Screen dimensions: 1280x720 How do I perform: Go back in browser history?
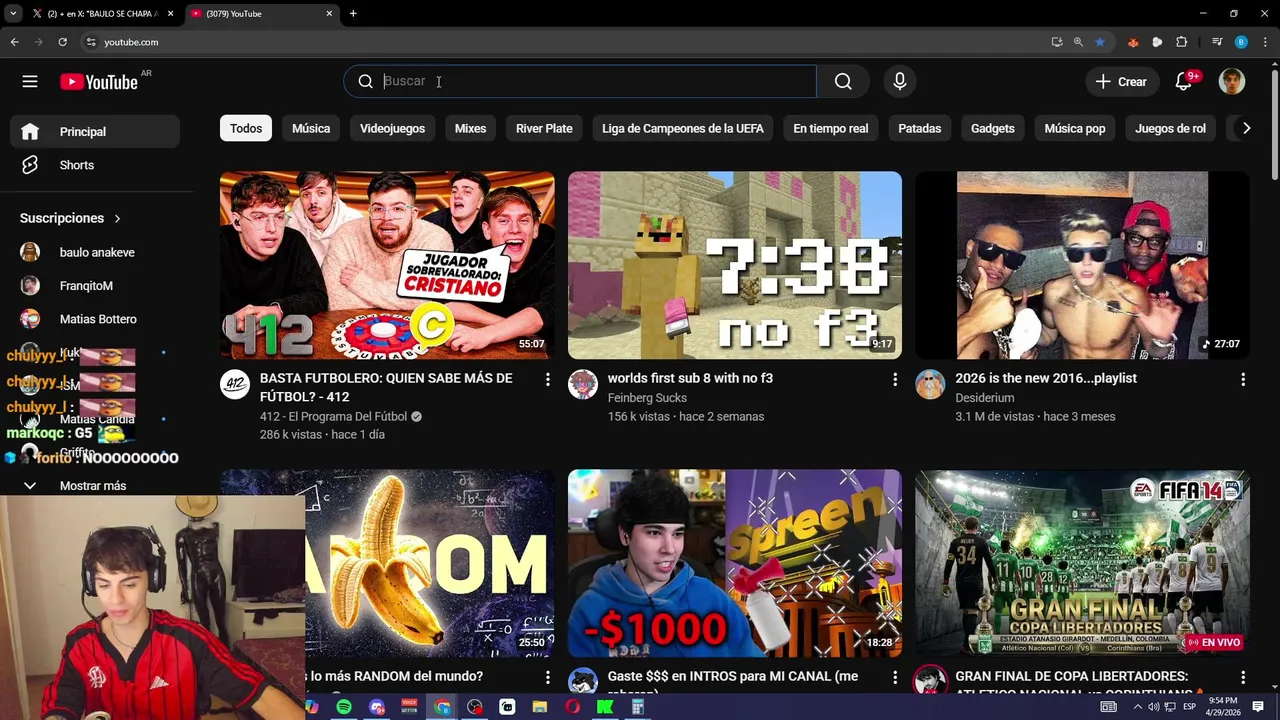pos(14,42)
